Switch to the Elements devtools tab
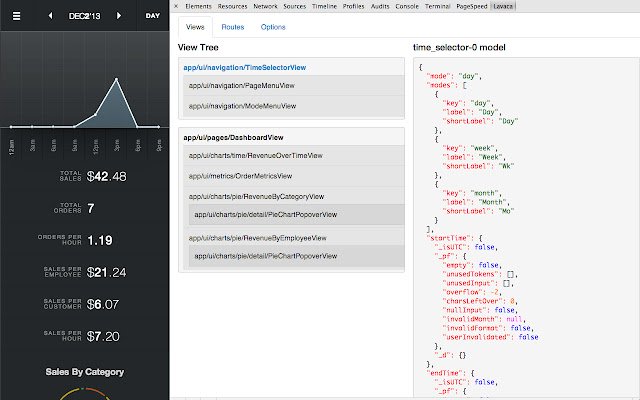 [198, 6]
